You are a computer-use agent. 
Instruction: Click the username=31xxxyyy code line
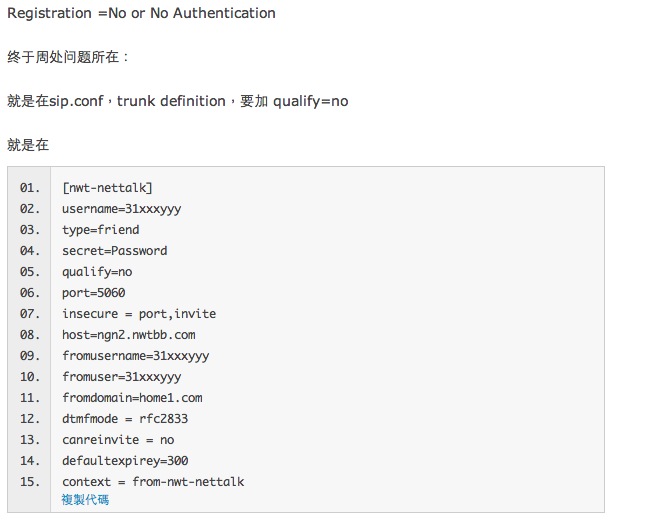point(121,209)
